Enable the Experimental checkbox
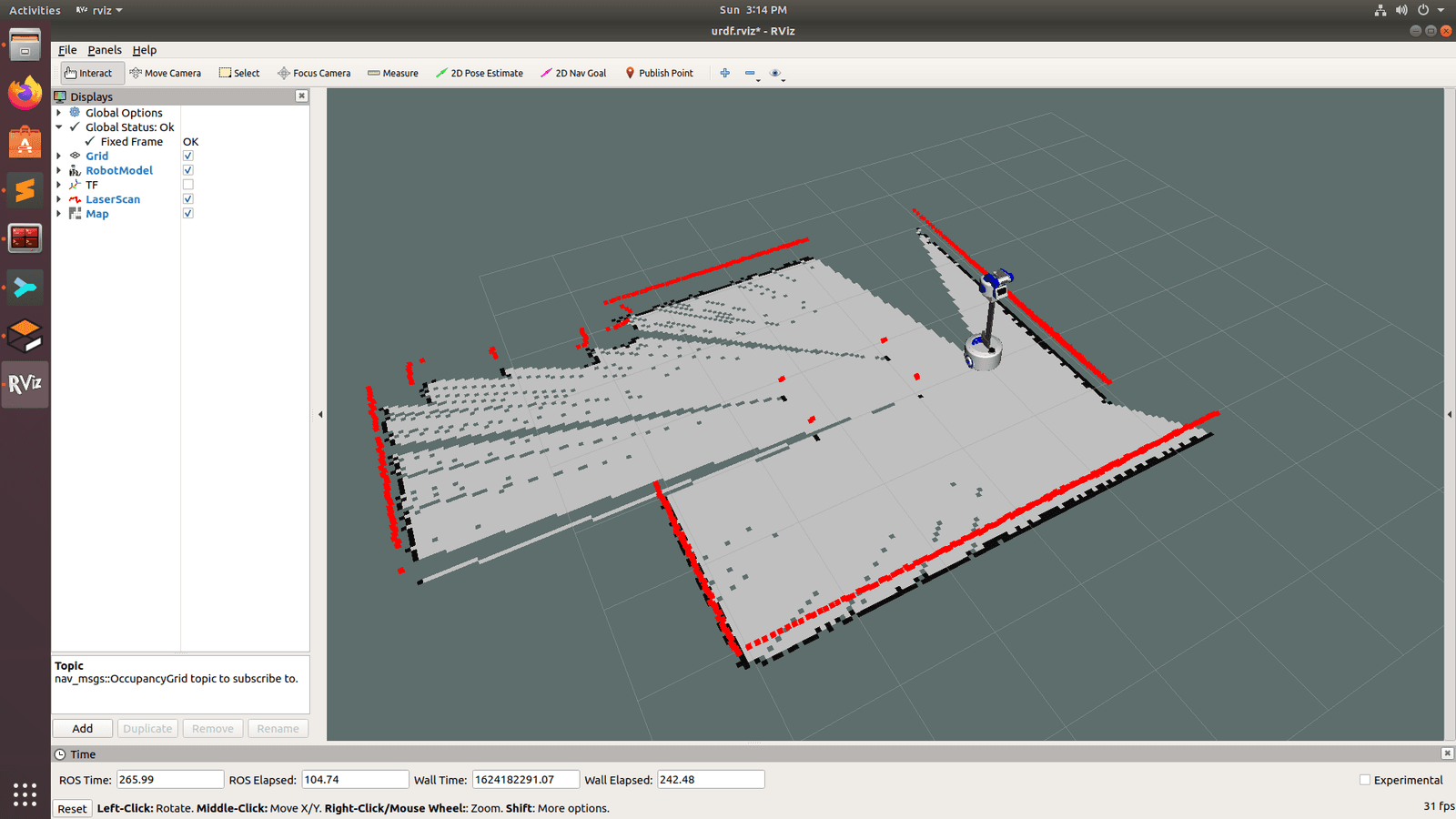Viewport: 1456px width, 819px height. [1364, 780]
